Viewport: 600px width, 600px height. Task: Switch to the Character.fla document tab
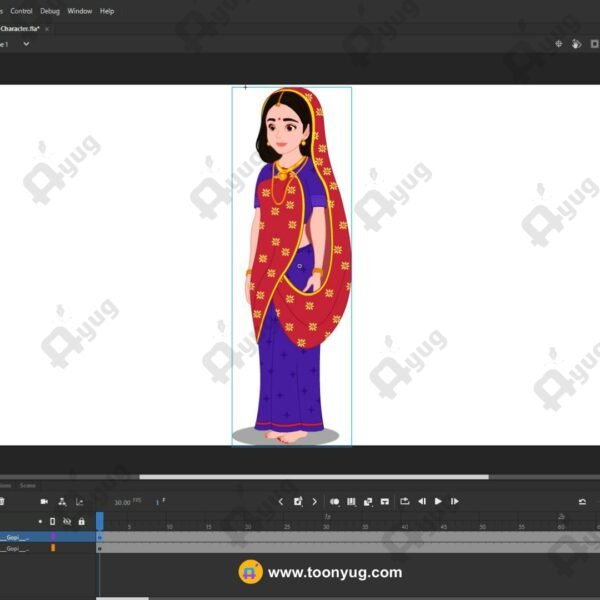20,29
